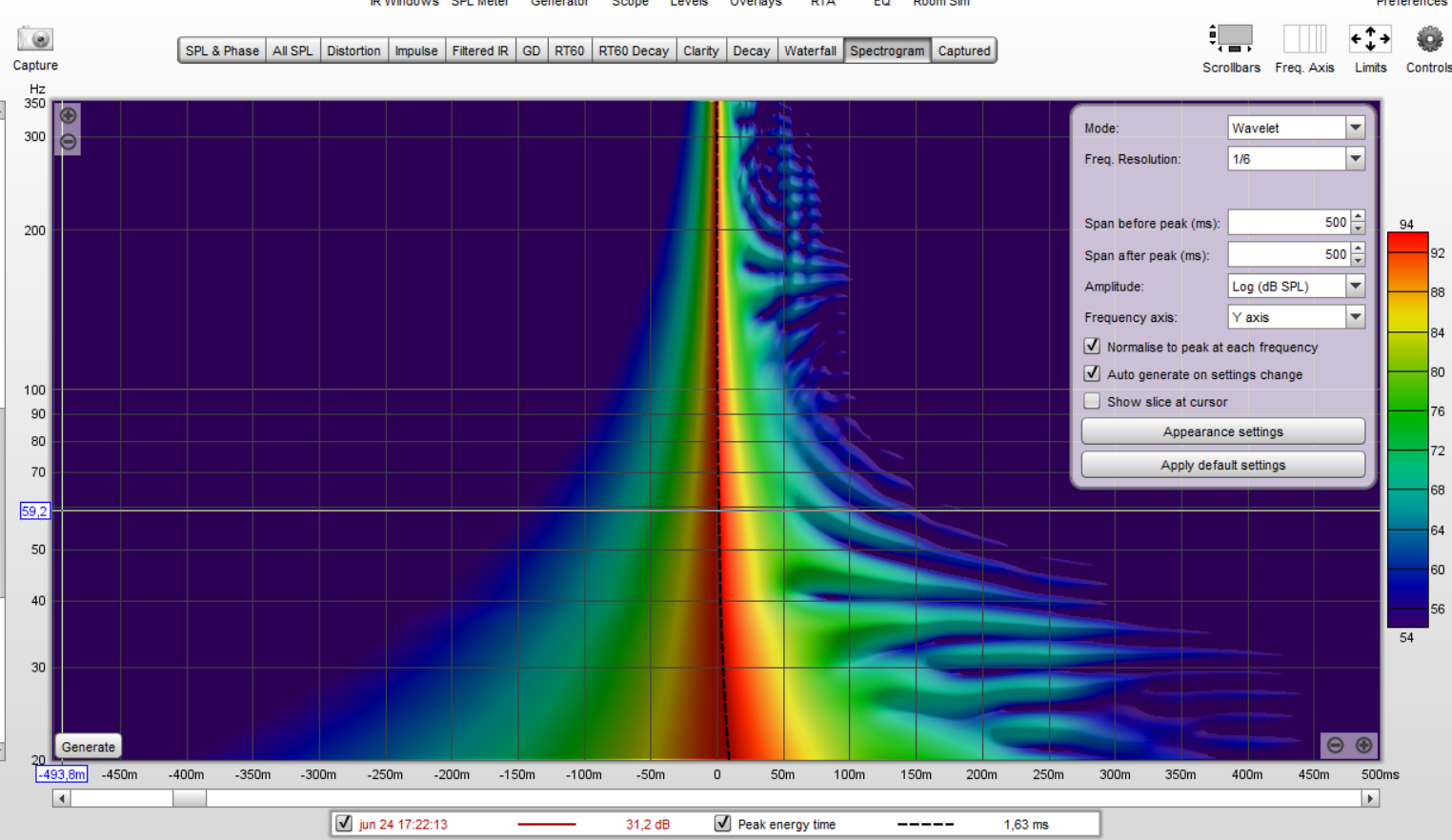
Task: Open the Amplitude dropdown
Action: click(1355, 286)
